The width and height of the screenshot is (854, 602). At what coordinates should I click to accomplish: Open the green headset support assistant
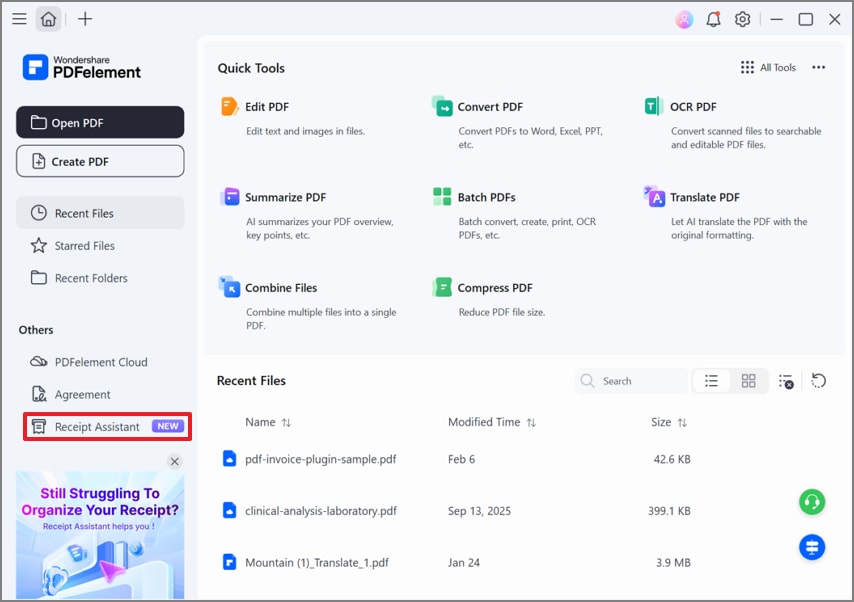pyautogui.click(x=812, y=502)
